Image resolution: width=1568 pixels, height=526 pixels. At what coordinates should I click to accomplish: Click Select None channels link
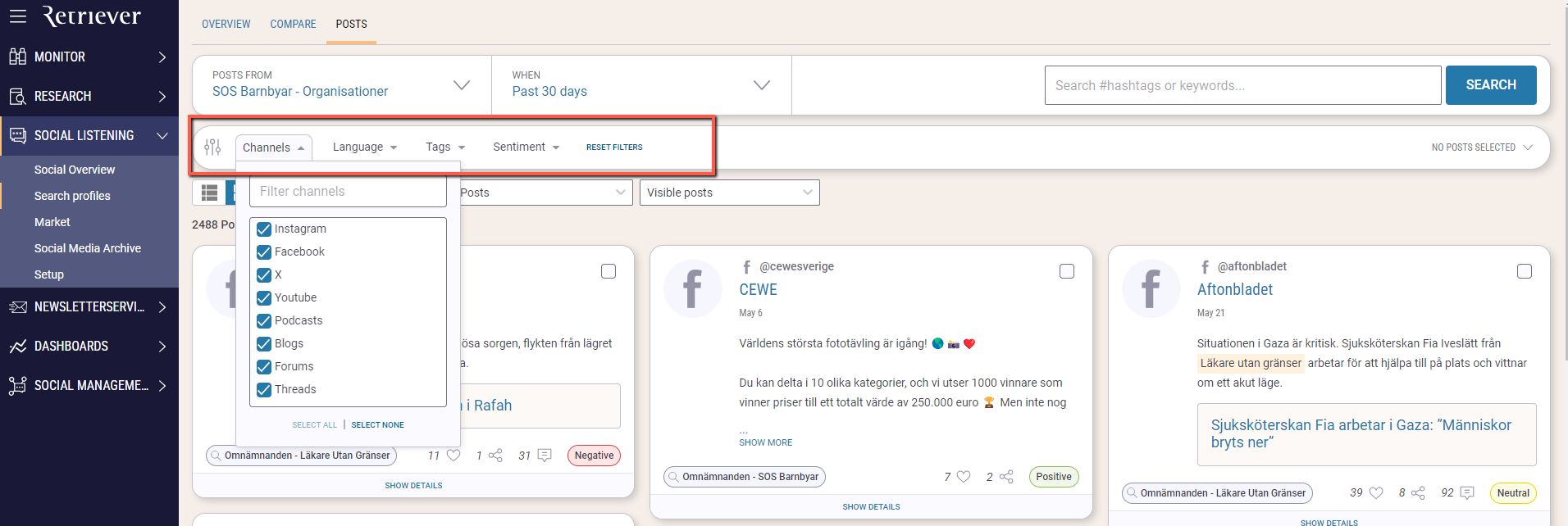pos(378,425)
